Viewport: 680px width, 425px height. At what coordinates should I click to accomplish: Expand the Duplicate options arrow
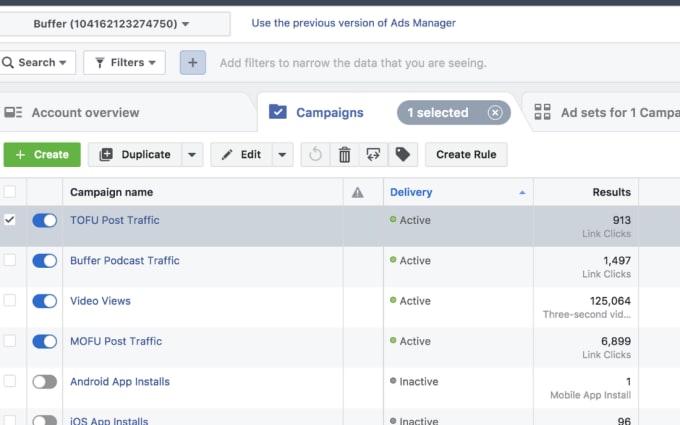point(192,154)
